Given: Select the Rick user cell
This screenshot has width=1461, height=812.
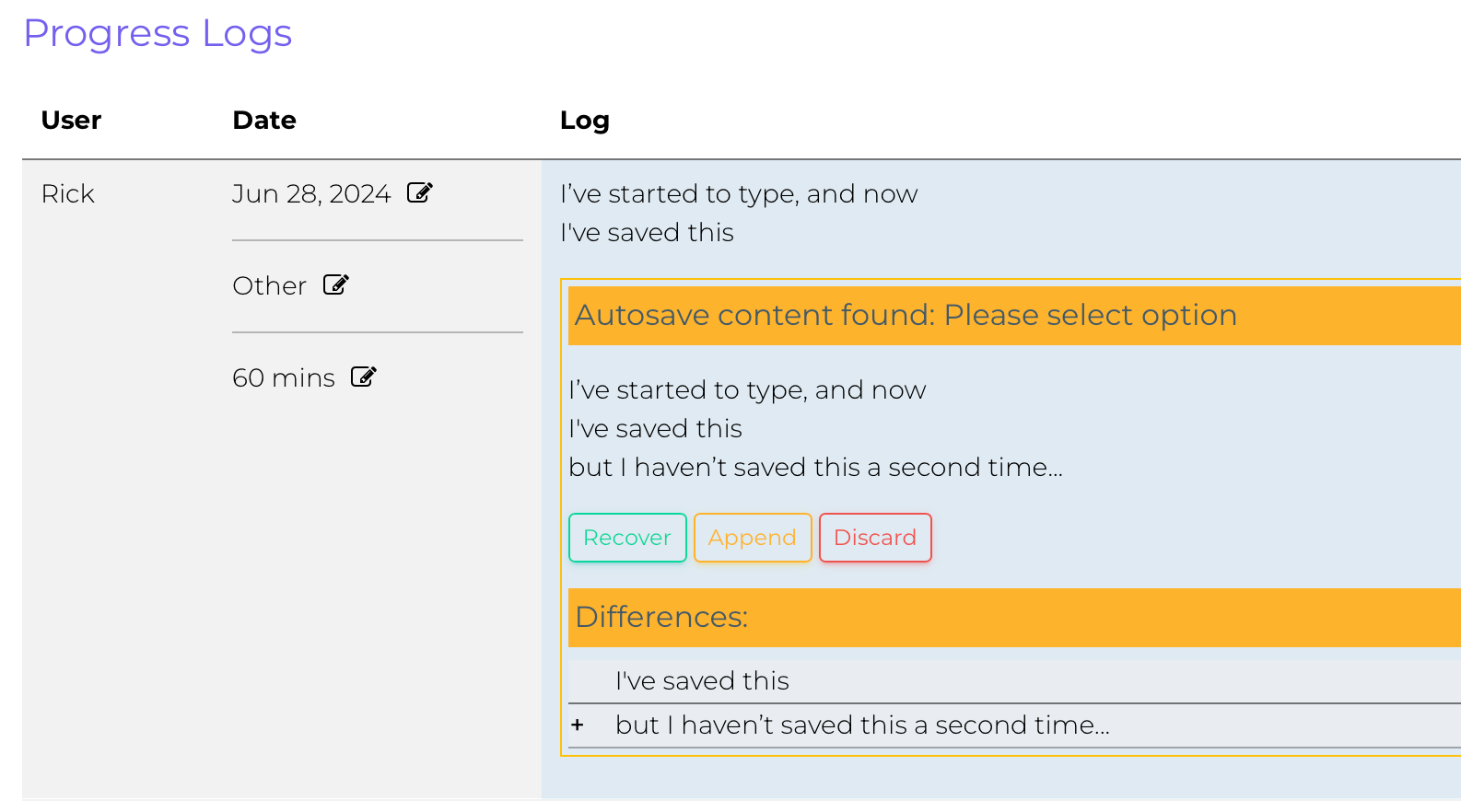Looking at the screenshot, I should (x=68, y=194).
